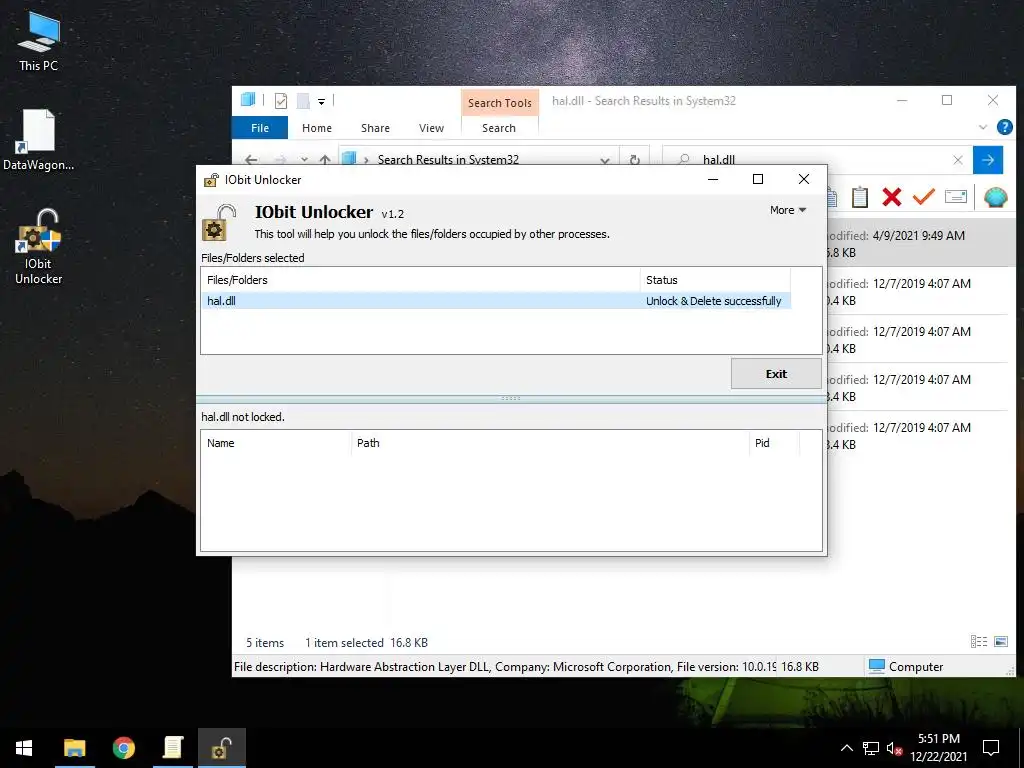Open the clock showing 5:51 PM
The width and height of the screenshot is (1024, 768).
click(938, 748)
